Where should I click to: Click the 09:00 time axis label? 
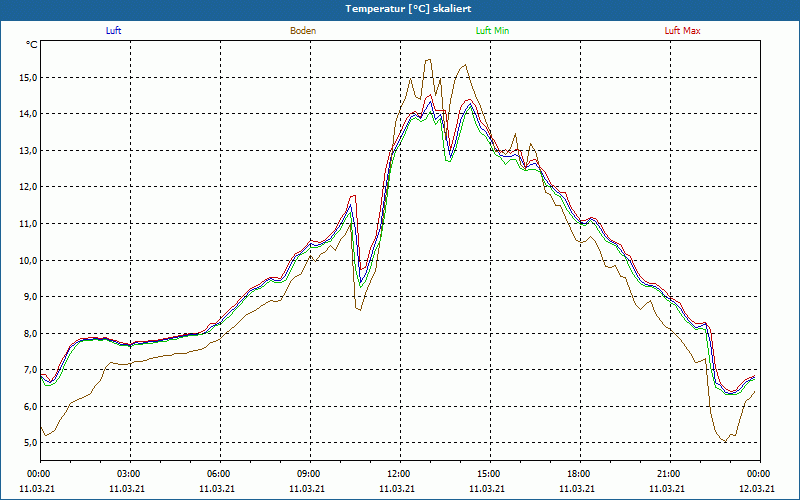tap(310, 474)
